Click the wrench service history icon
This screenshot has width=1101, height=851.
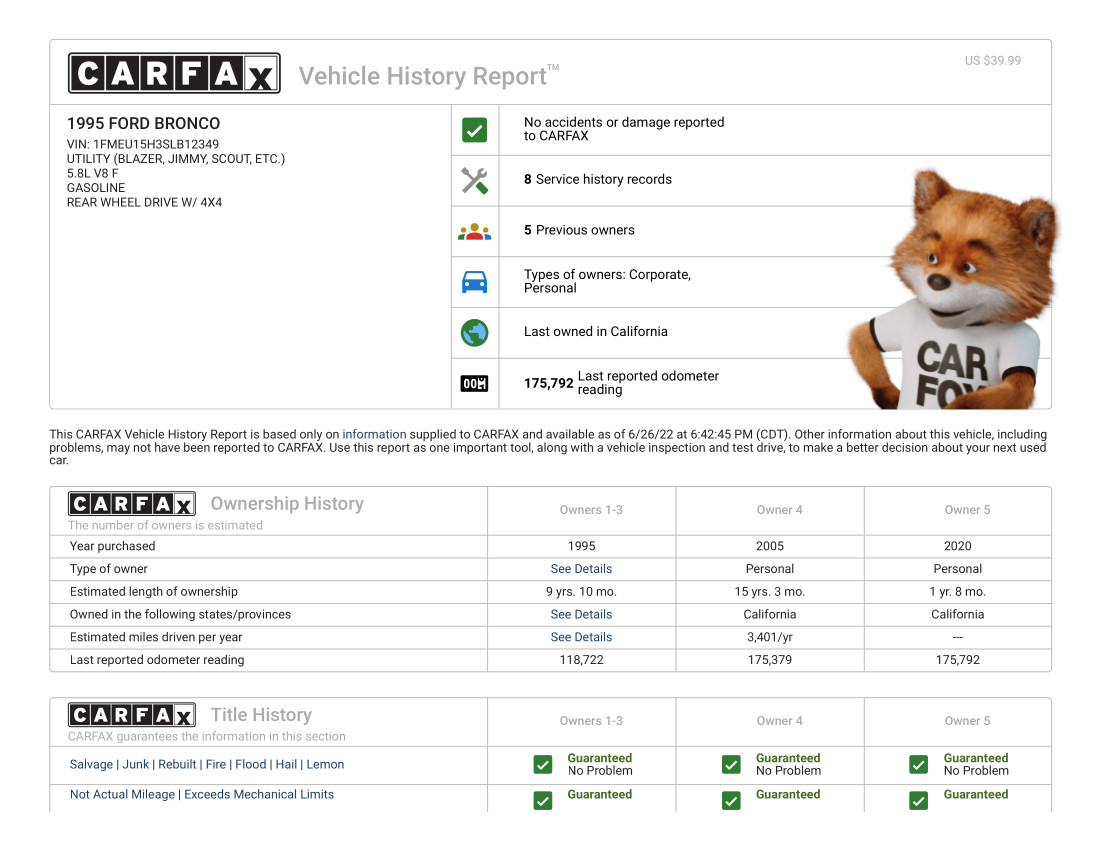click(x=475, y=180)
